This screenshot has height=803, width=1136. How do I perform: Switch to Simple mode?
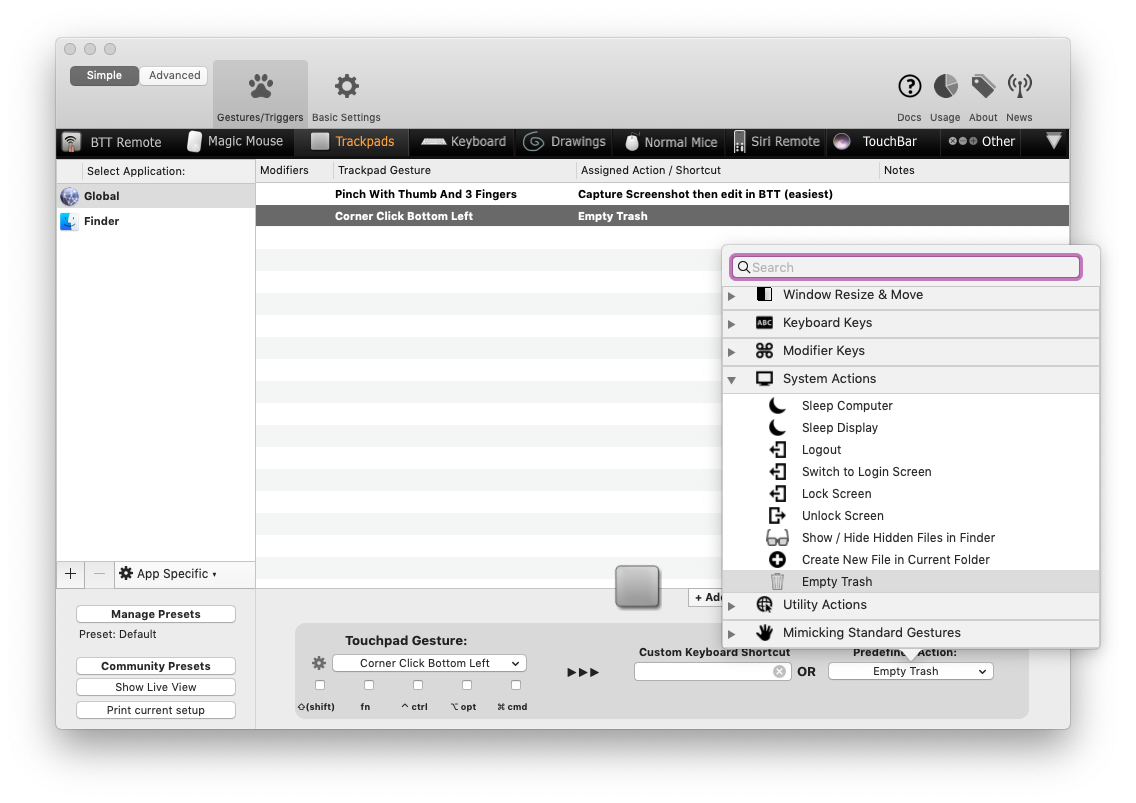(104, 75)
